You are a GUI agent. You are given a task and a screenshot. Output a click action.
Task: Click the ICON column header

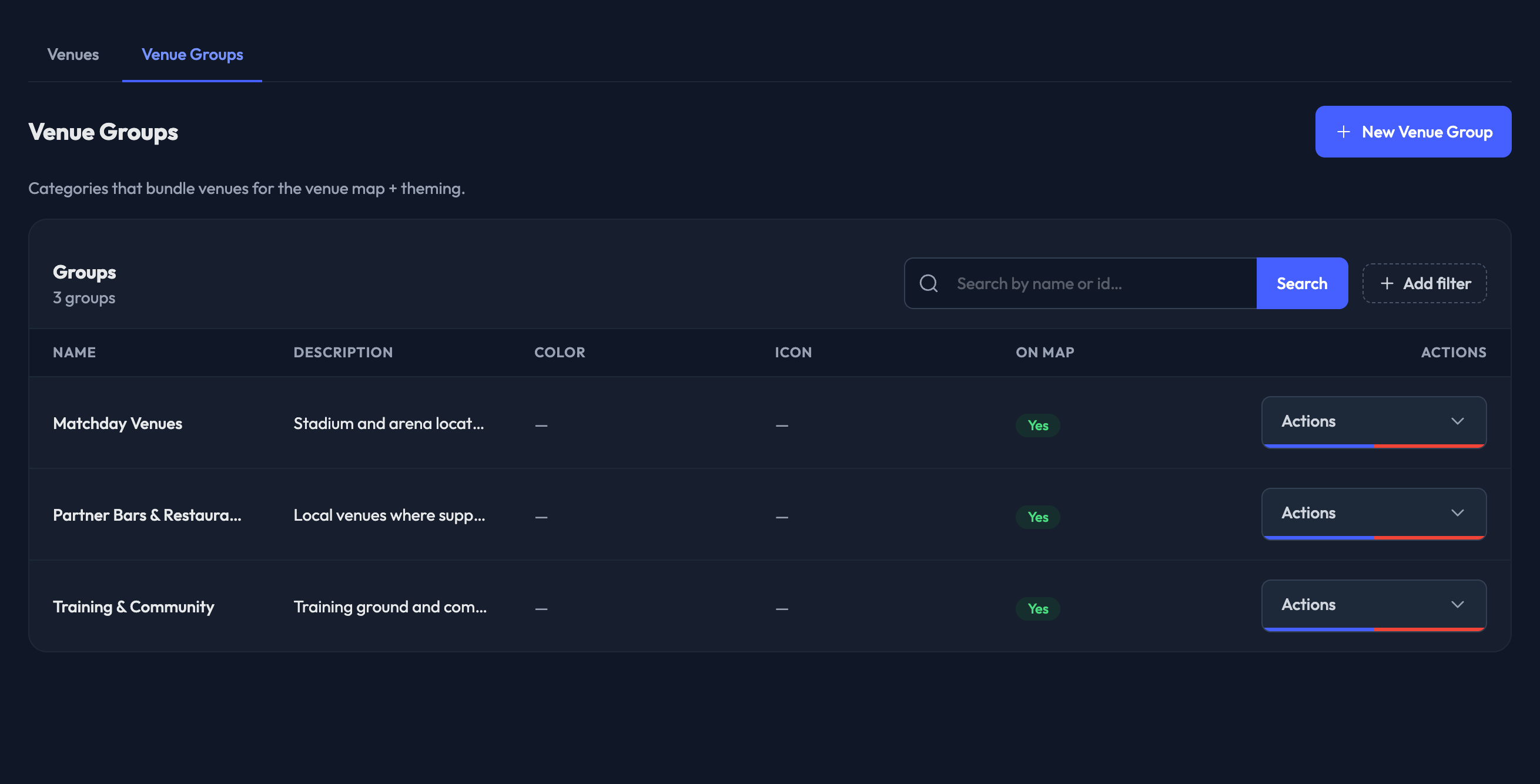coord(794,352)
